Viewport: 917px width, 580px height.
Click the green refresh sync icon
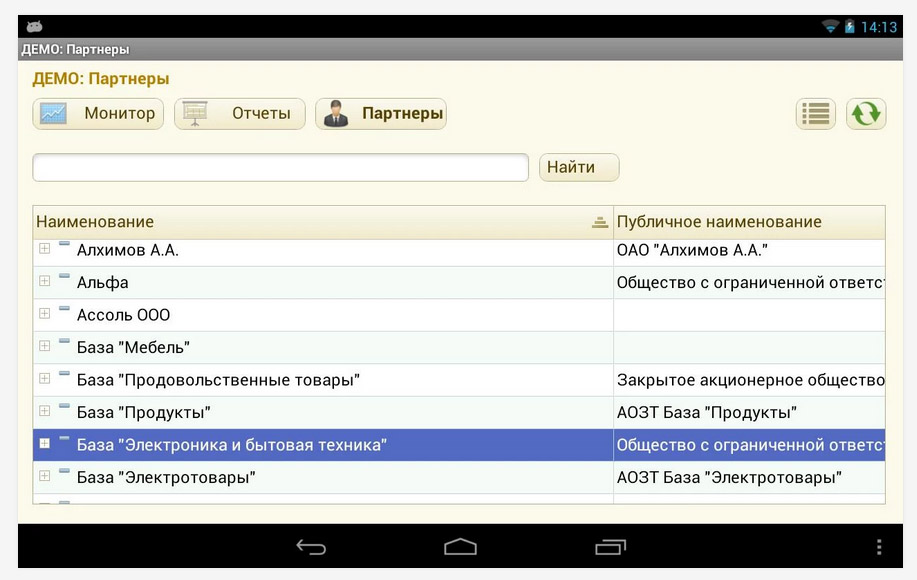tap(866, 113)
